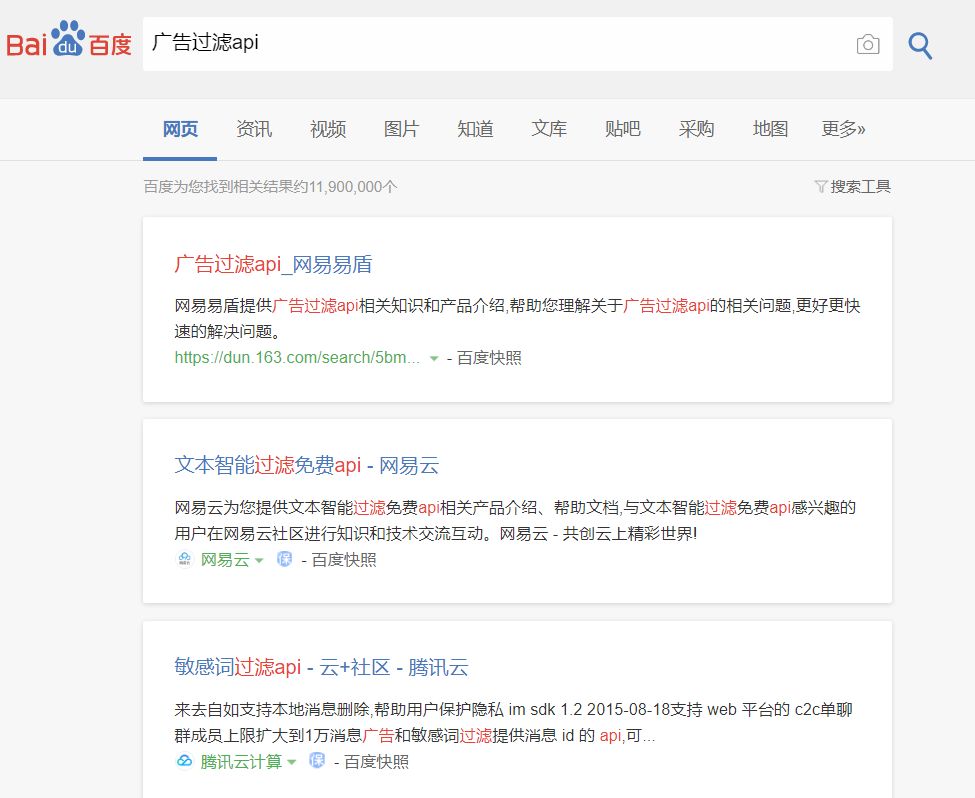Expand dropdown arrow next to 网易云

(x=259, y=560)
